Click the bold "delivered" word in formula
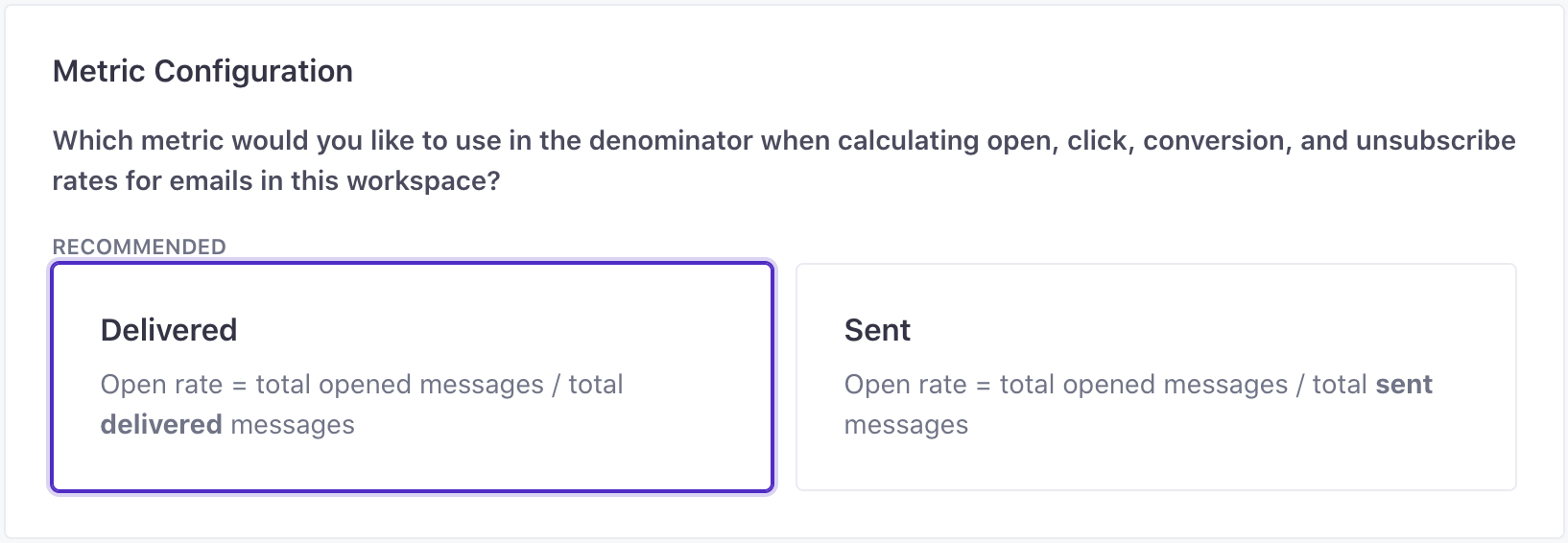The width and height of the screenshot is (1568, 543). click(x=161, y=425)
